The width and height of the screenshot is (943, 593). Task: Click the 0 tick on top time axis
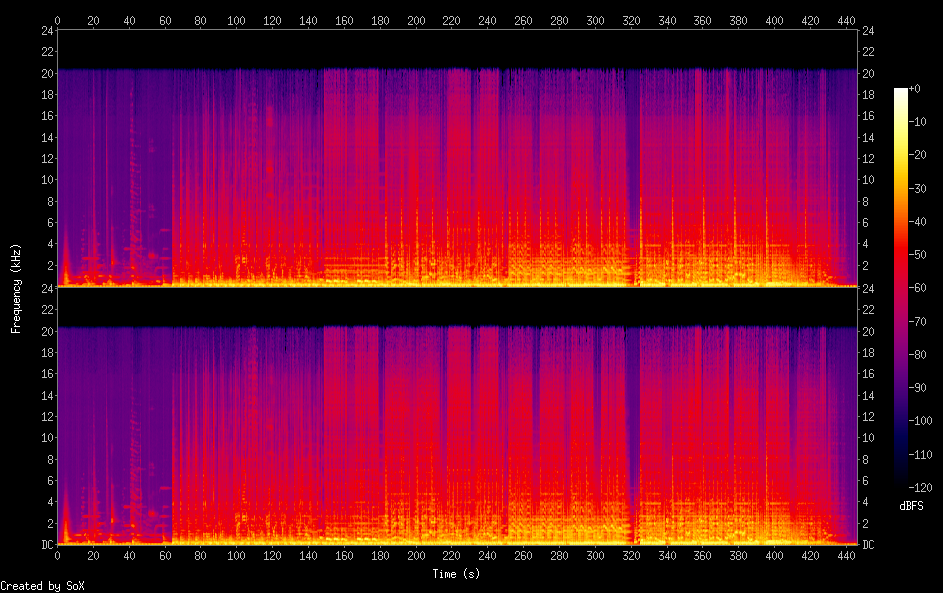coord(58,20)
